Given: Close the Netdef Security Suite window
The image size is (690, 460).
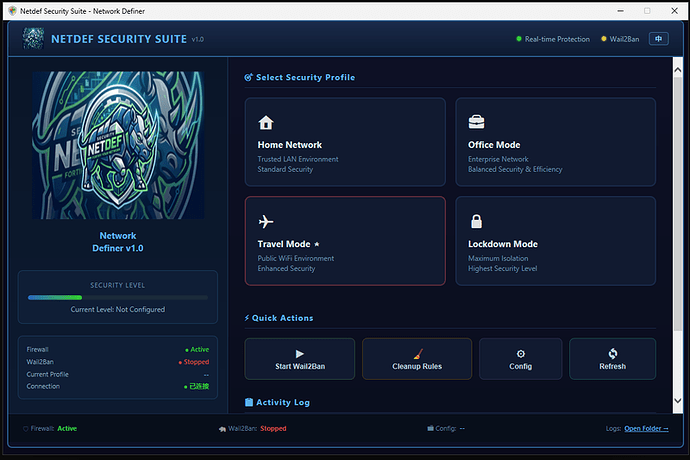Looking at the screenshot, I should coord(674,11).
